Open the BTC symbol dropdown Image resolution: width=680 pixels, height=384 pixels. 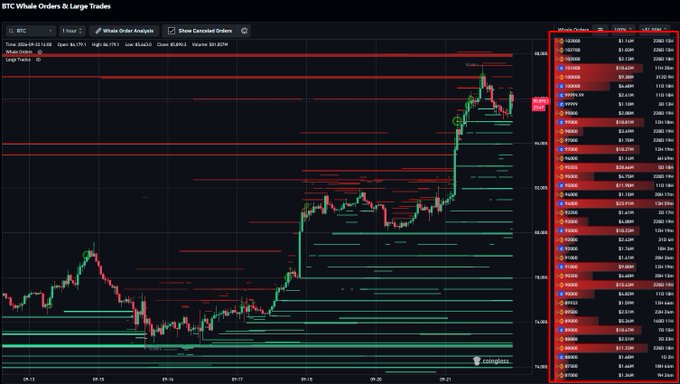pos(31,31)
